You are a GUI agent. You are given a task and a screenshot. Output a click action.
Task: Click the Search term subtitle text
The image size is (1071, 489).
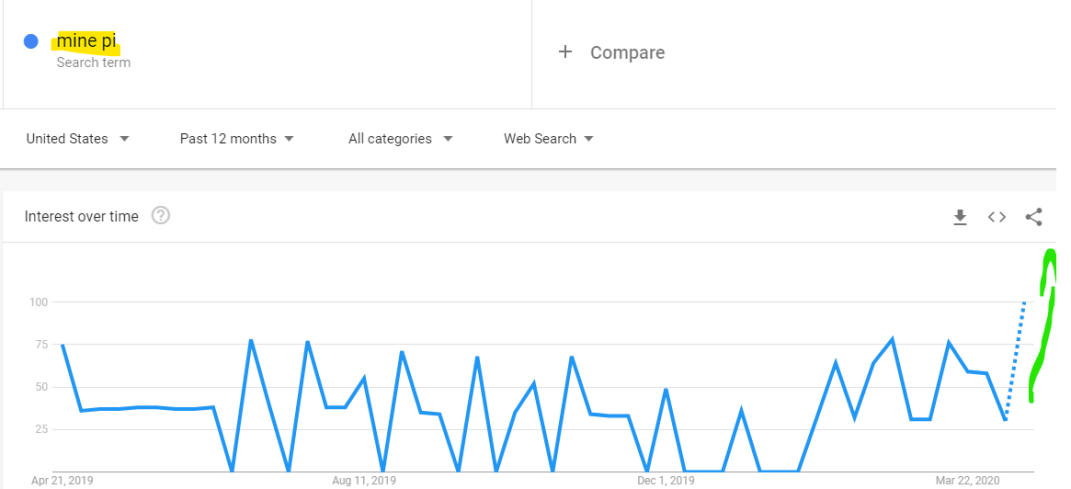[x=93, y=63]
